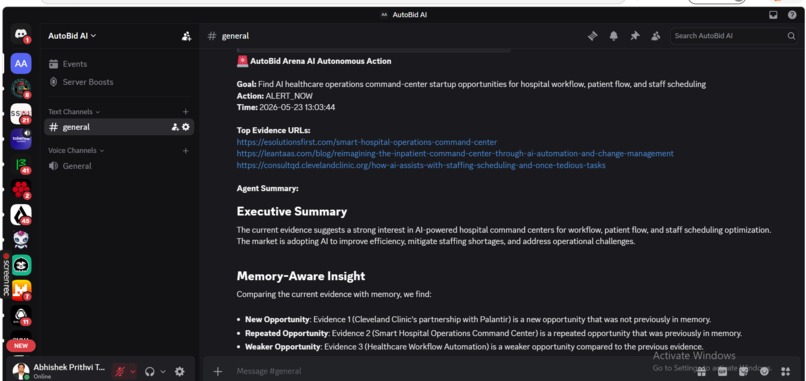Open the Help question mark icon
The height and width of the screenshot is (381, 806).
point(792,15)
